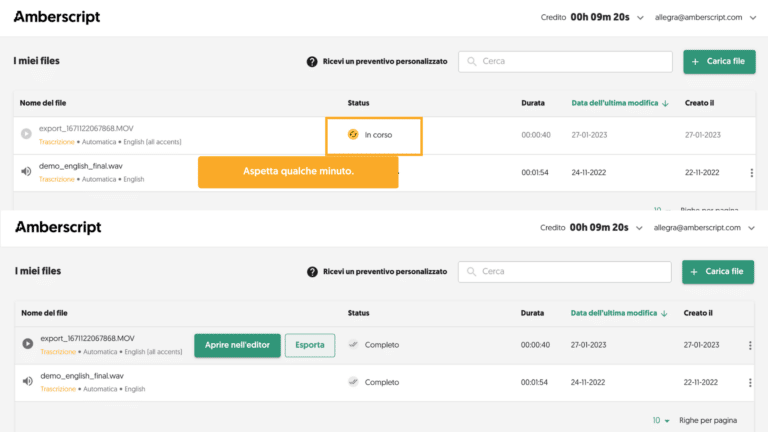Click the Amberscript logo
Viewport: 768px width, 432px height.
(57, 227)
